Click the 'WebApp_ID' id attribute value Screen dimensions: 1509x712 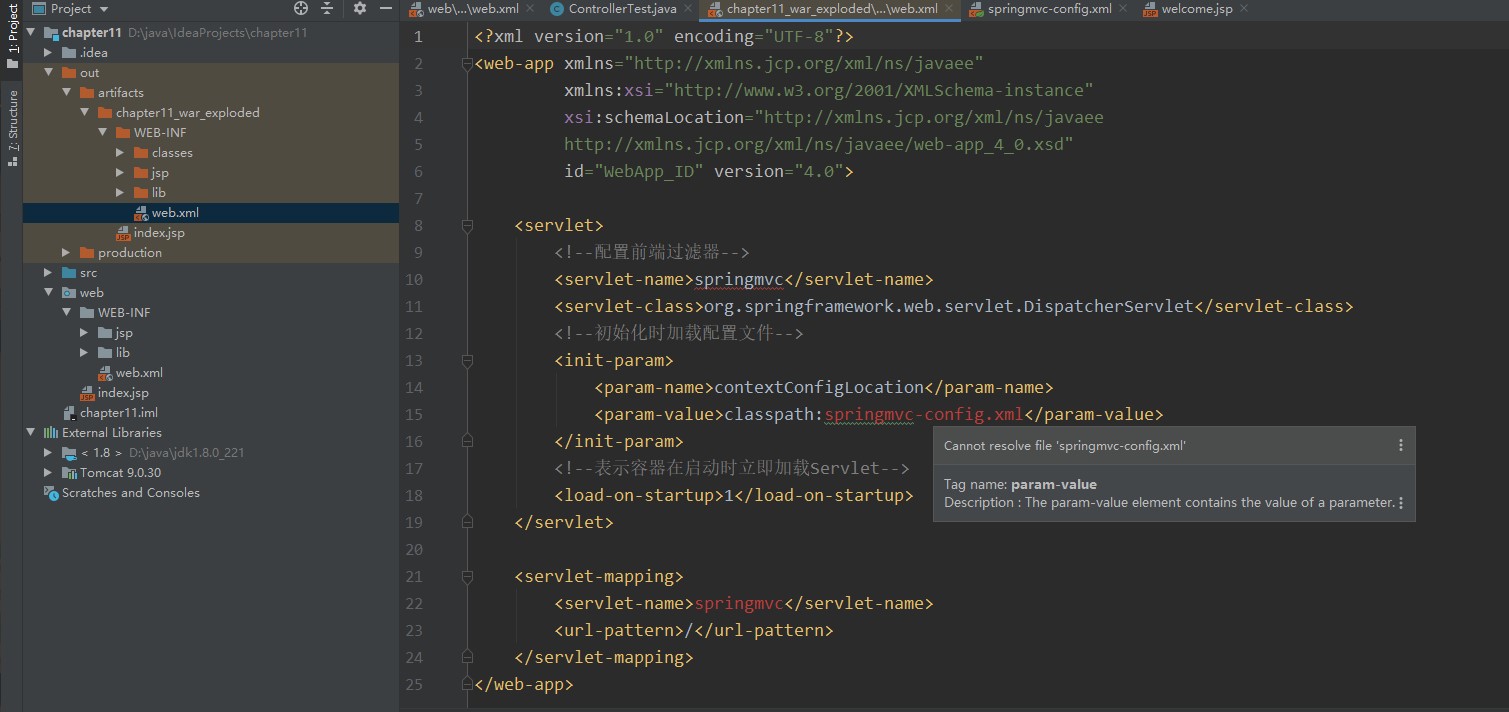649,171
